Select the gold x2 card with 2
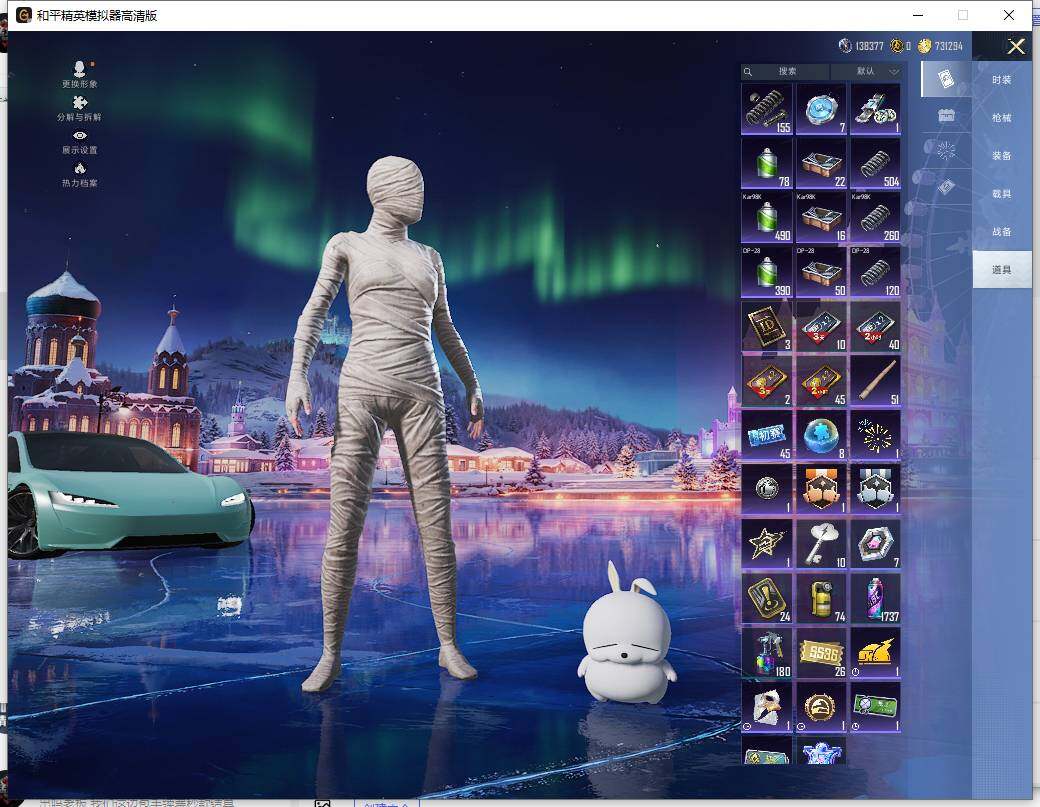The width and height of the screenshot is (1040, 807). coord(767,381)
